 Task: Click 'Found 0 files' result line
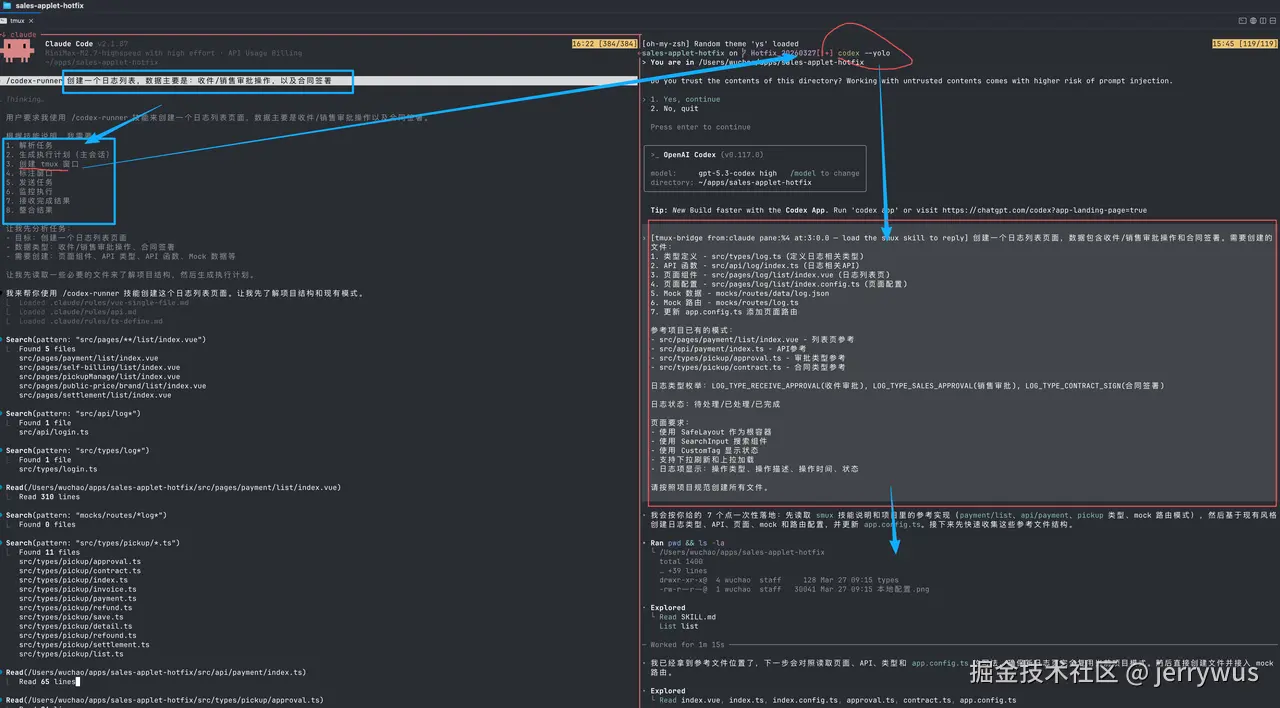tap(48, 525)
